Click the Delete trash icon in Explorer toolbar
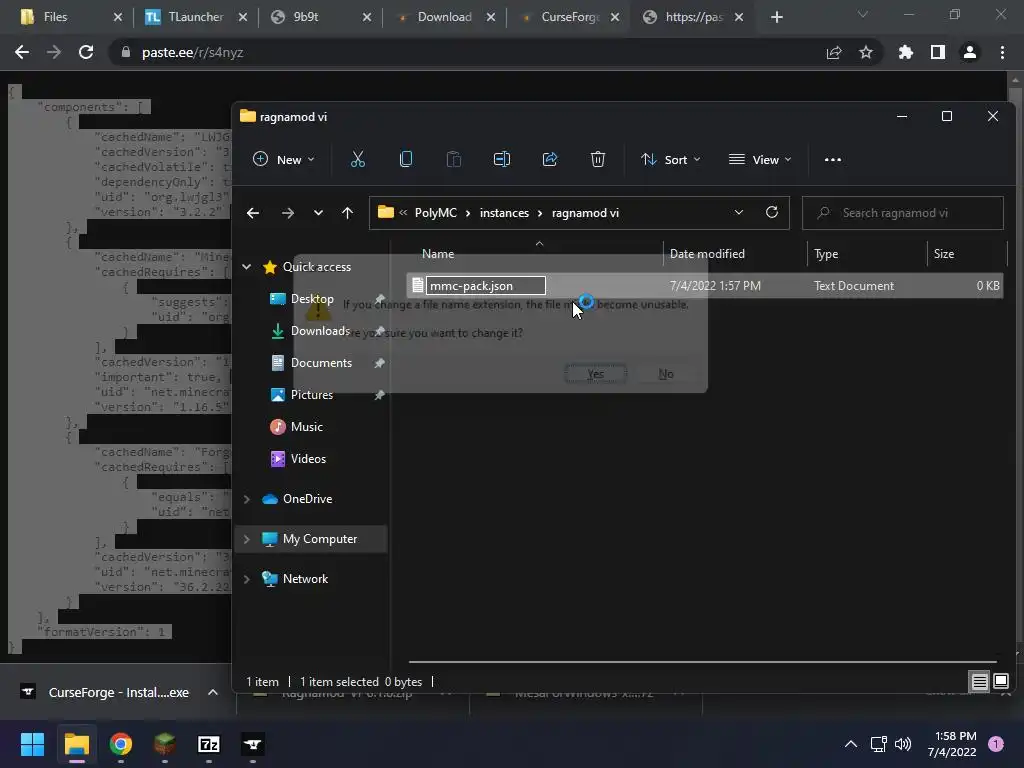 point(598,159)
